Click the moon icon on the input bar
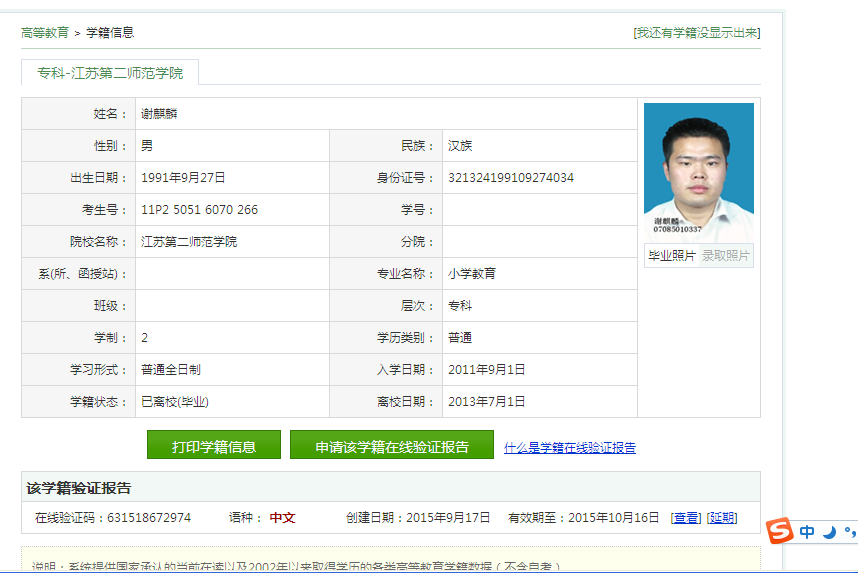Image resolution: width=858 pixels, height=573 pixels. point(830,531)
